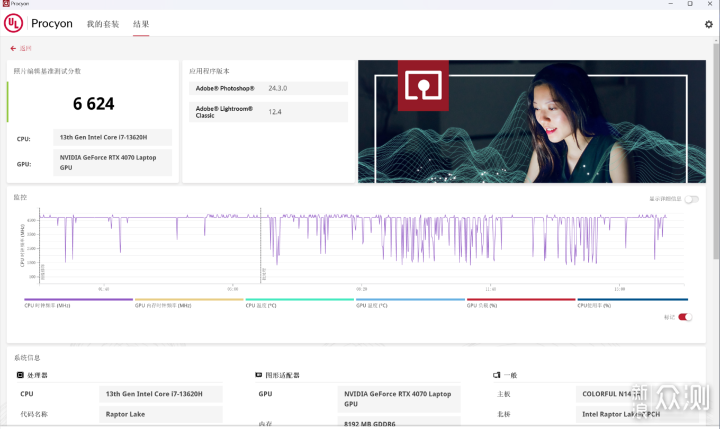The height and width of the screenshot is (429, 720).
Task: Click the 返回 back link
Action: point(25,48)
